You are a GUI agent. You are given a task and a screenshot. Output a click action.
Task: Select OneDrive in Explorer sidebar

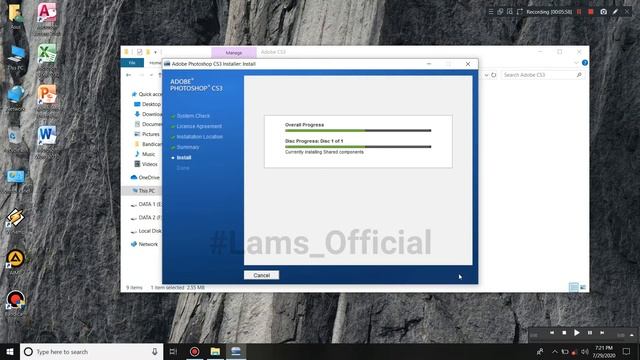tap(145, 178)
